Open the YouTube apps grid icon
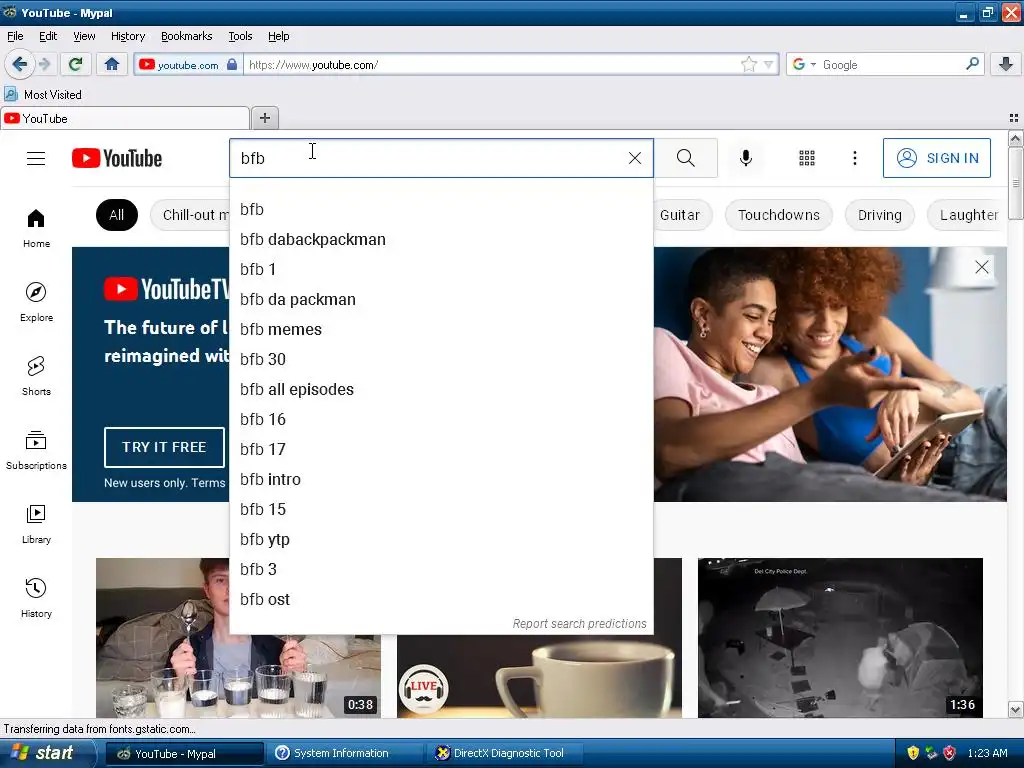Image resolution: width=1024 pixels, height=768 pixels. 807,158
